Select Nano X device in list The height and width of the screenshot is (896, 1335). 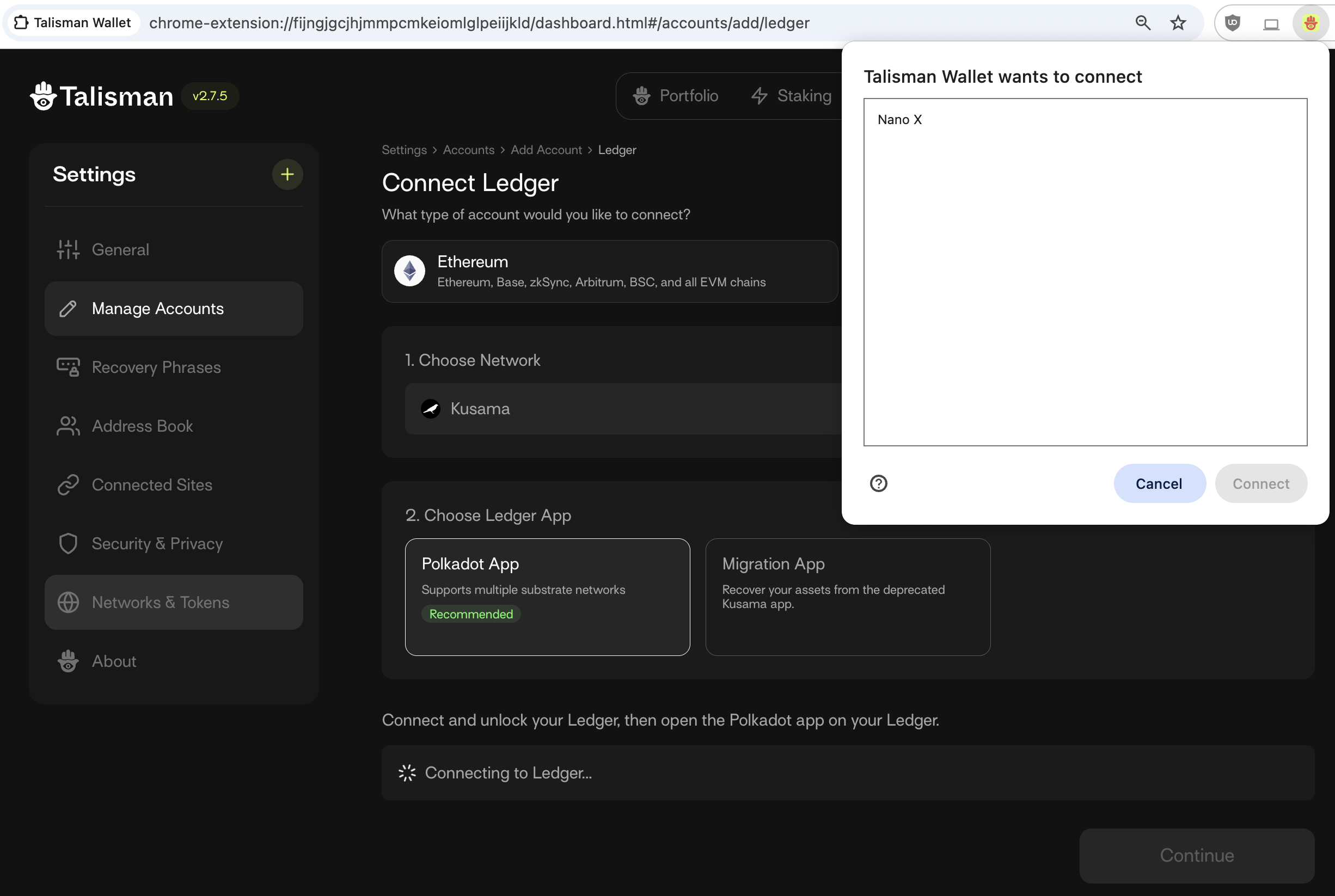[x=899, y=120]
